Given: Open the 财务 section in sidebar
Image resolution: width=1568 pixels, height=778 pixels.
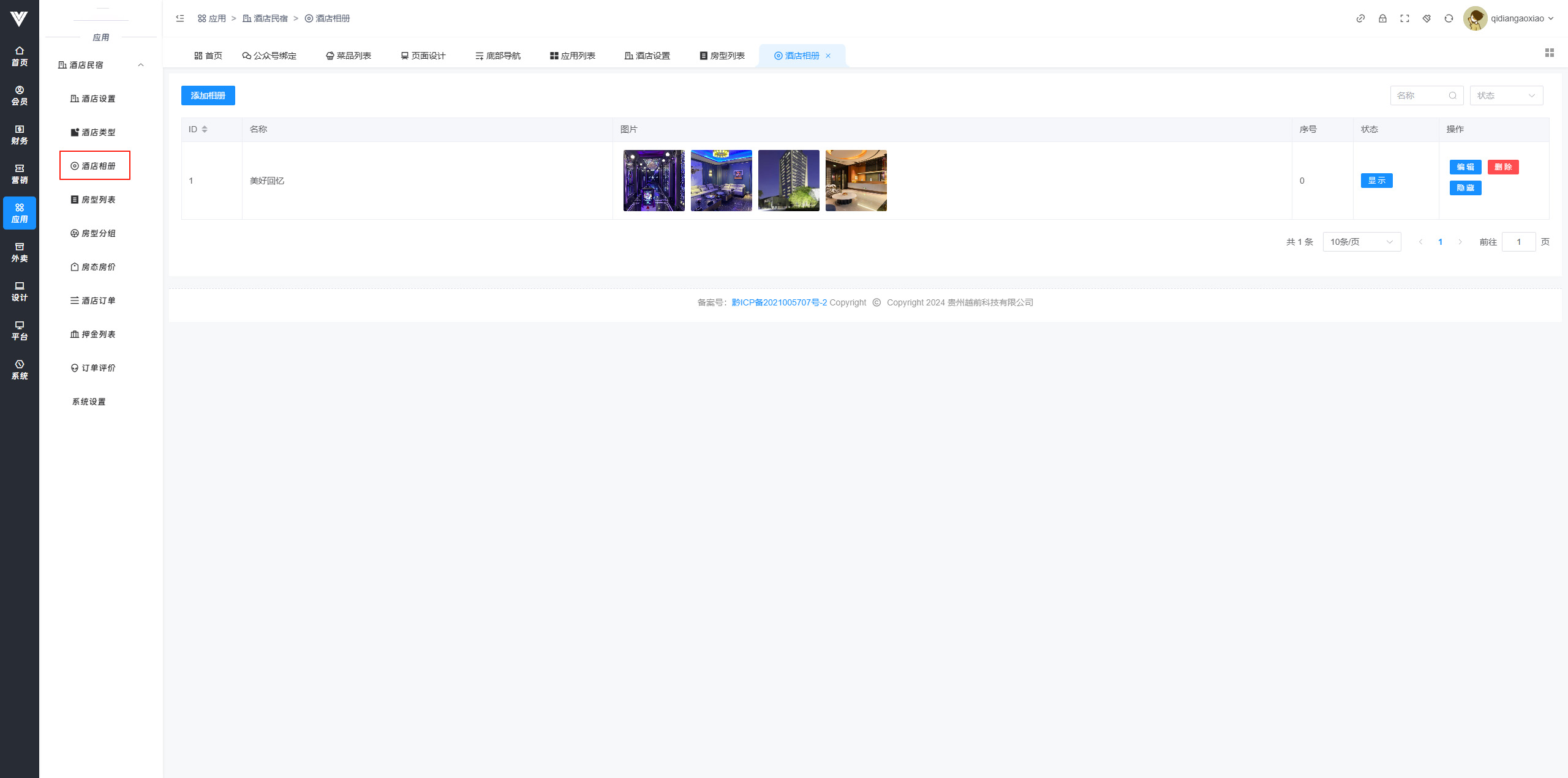Looking at the screenshot, I should coord(20,135).
